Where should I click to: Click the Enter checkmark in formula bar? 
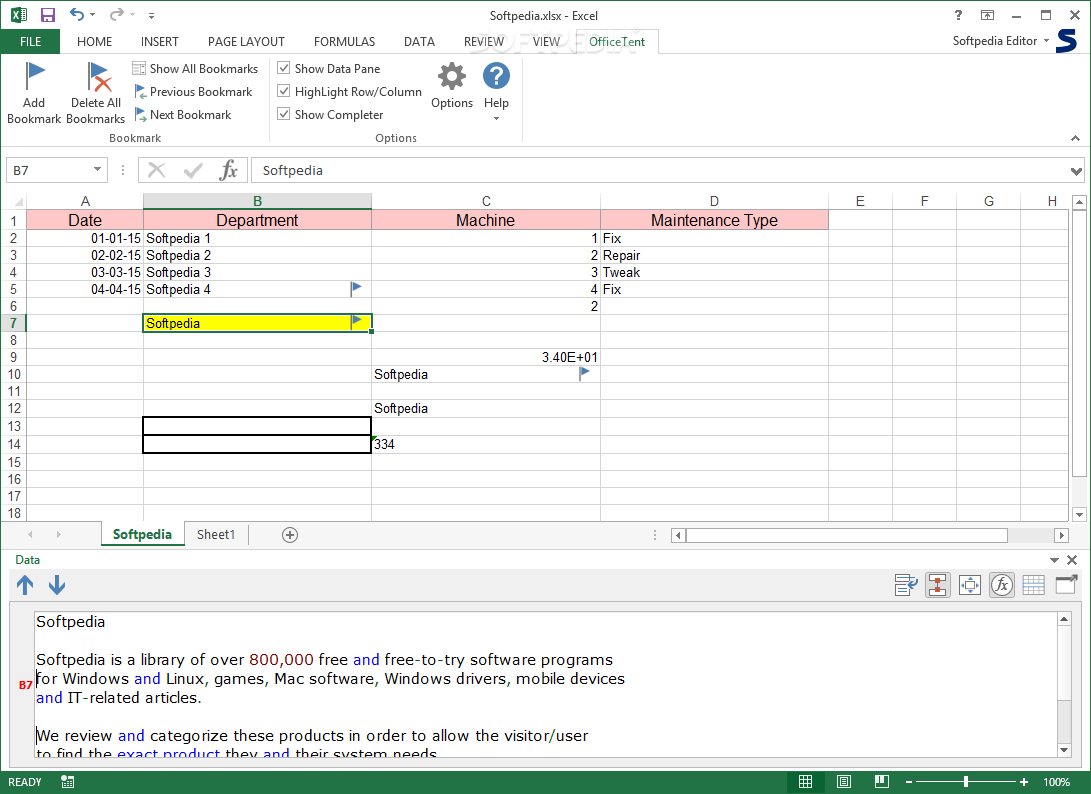coord(193,170)
